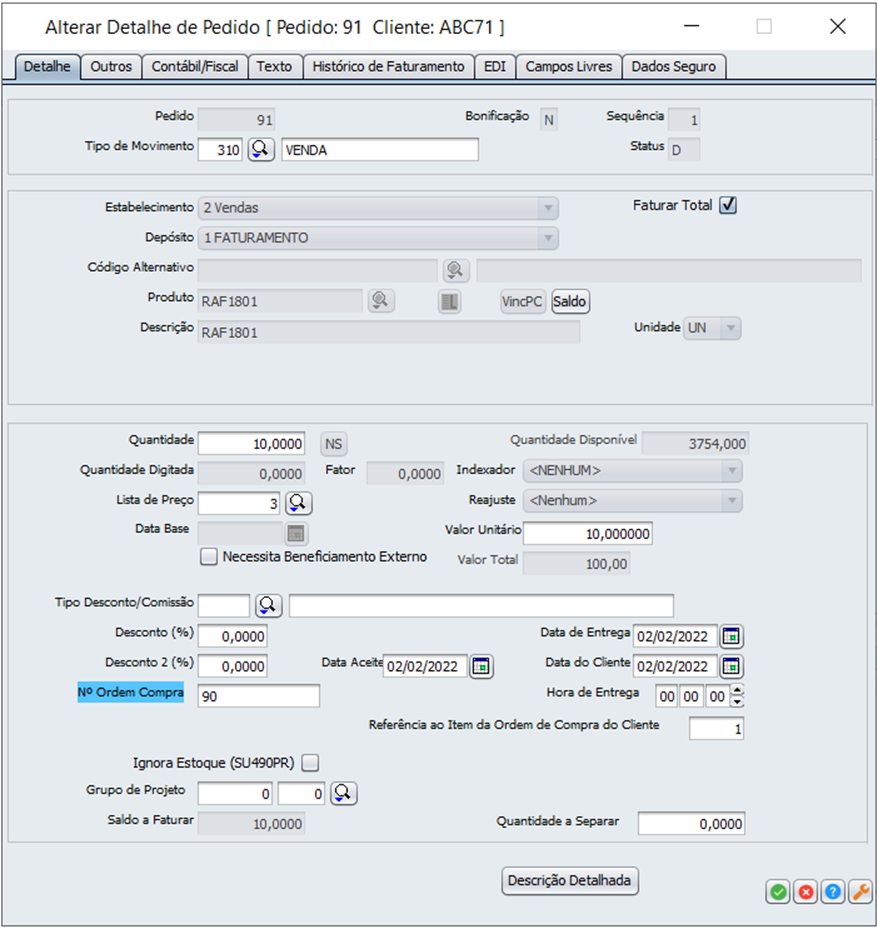Decrease Hora de Entrega with down arrow
This screenshot has width=878, height=929.
pos(737,702)
